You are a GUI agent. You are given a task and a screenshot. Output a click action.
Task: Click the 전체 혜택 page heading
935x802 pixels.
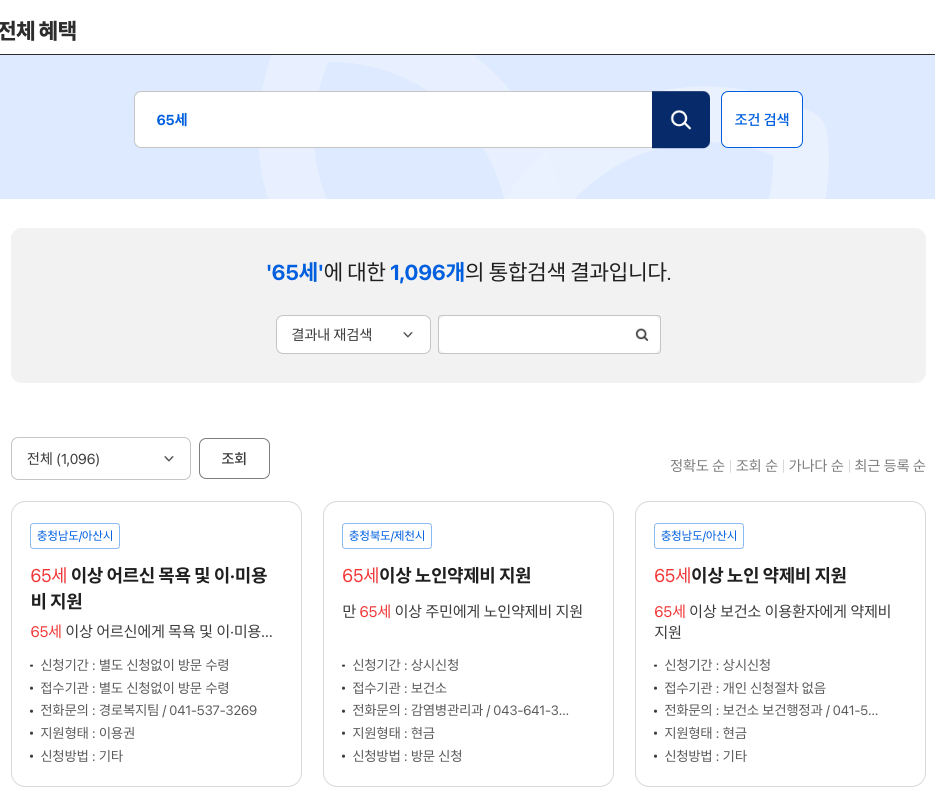pos(38,30)
